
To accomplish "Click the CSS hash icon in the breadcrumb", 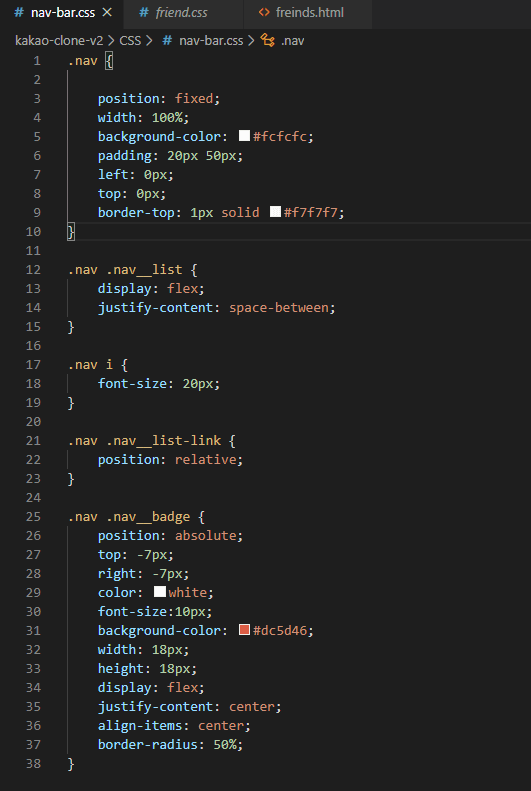I will point(167,40).
